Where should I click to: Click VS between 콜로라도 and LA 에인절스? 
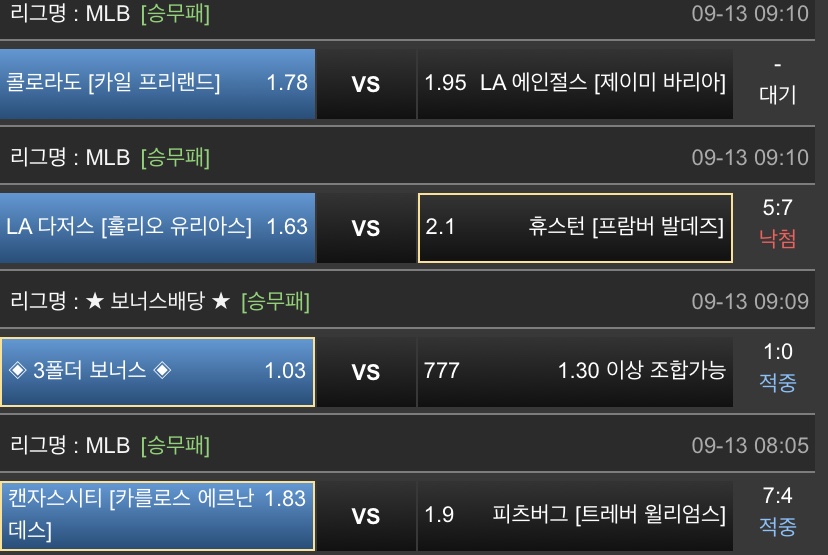click(x=366, y=84)
